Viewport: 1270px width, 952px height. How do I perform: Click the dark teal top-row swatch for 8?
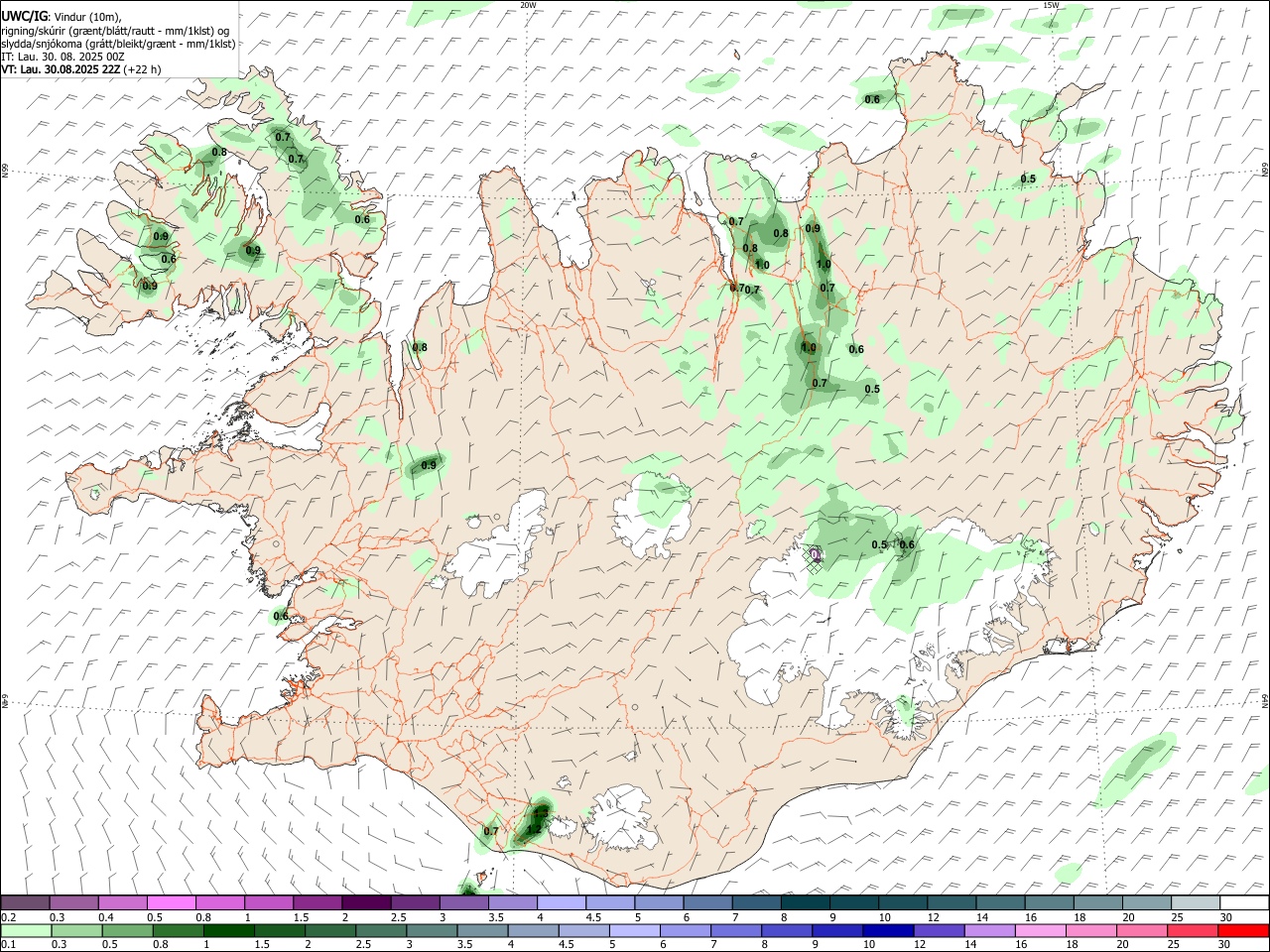(x=805, y=902)
